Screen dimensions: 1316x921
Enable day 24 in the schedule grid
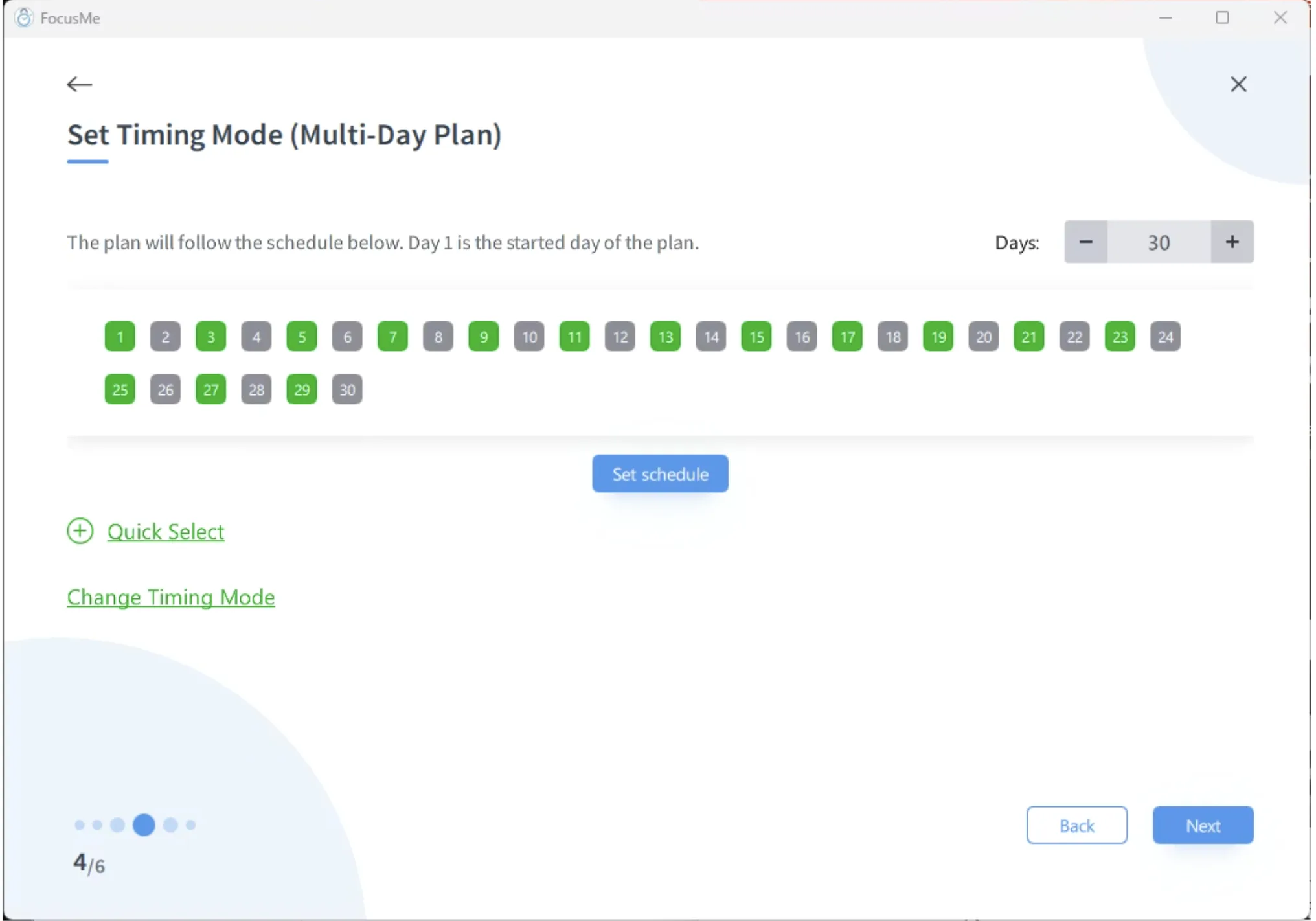point(1165,336)
